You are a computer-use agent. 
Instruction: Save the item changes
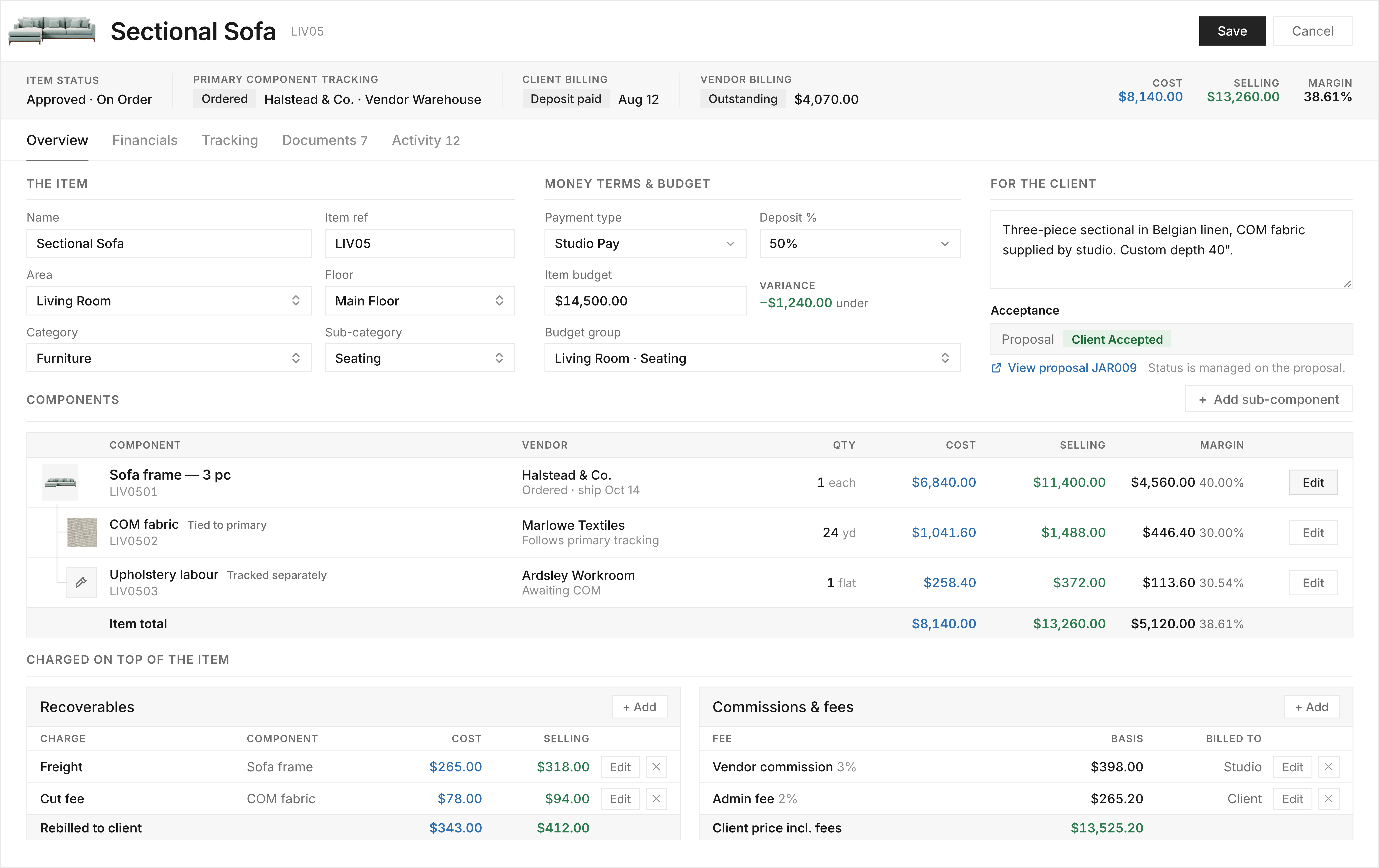point(1232,31)
